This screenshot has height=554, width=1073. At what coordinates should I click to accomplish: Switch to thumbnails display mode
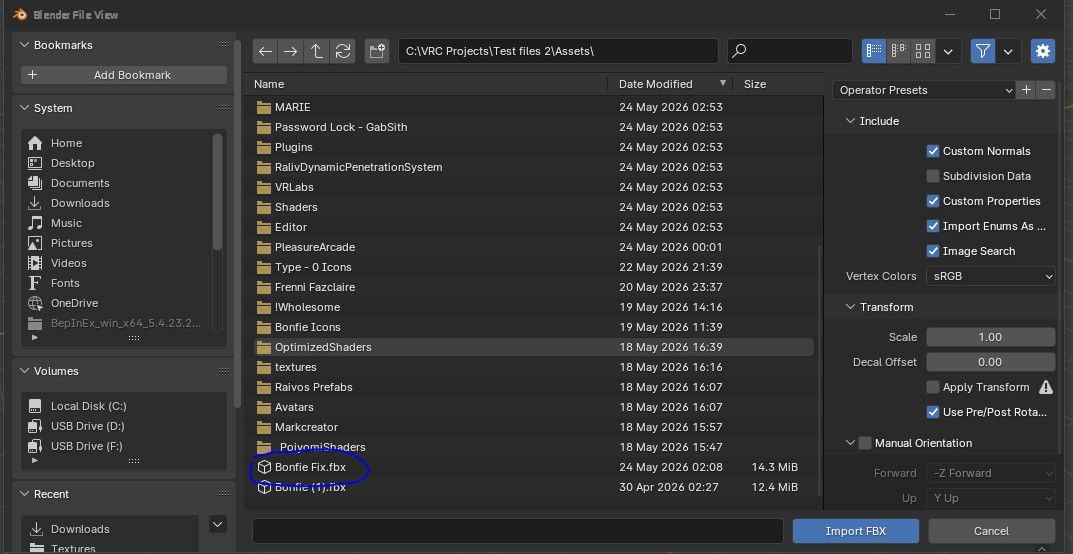[923, 51]
